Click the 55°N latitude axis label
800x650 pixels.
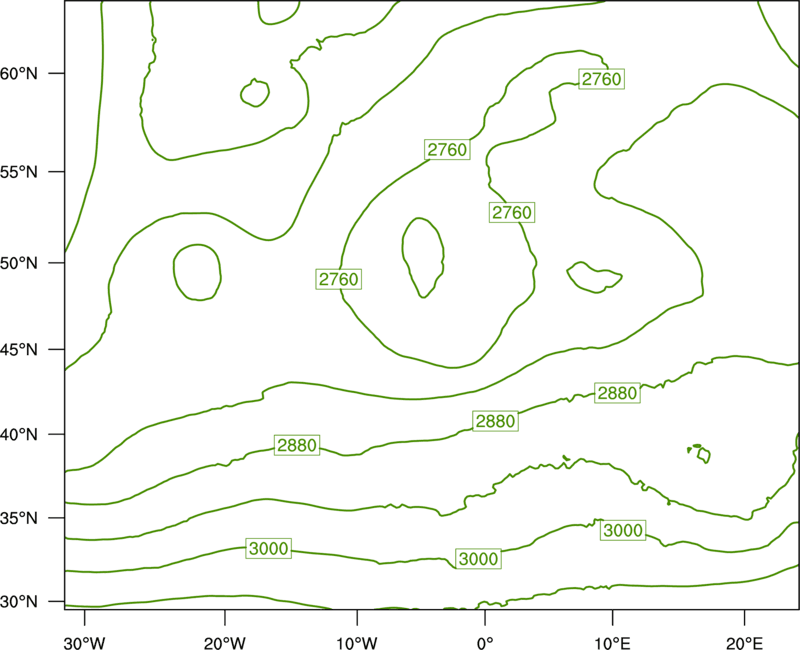(x=19, y=172)
